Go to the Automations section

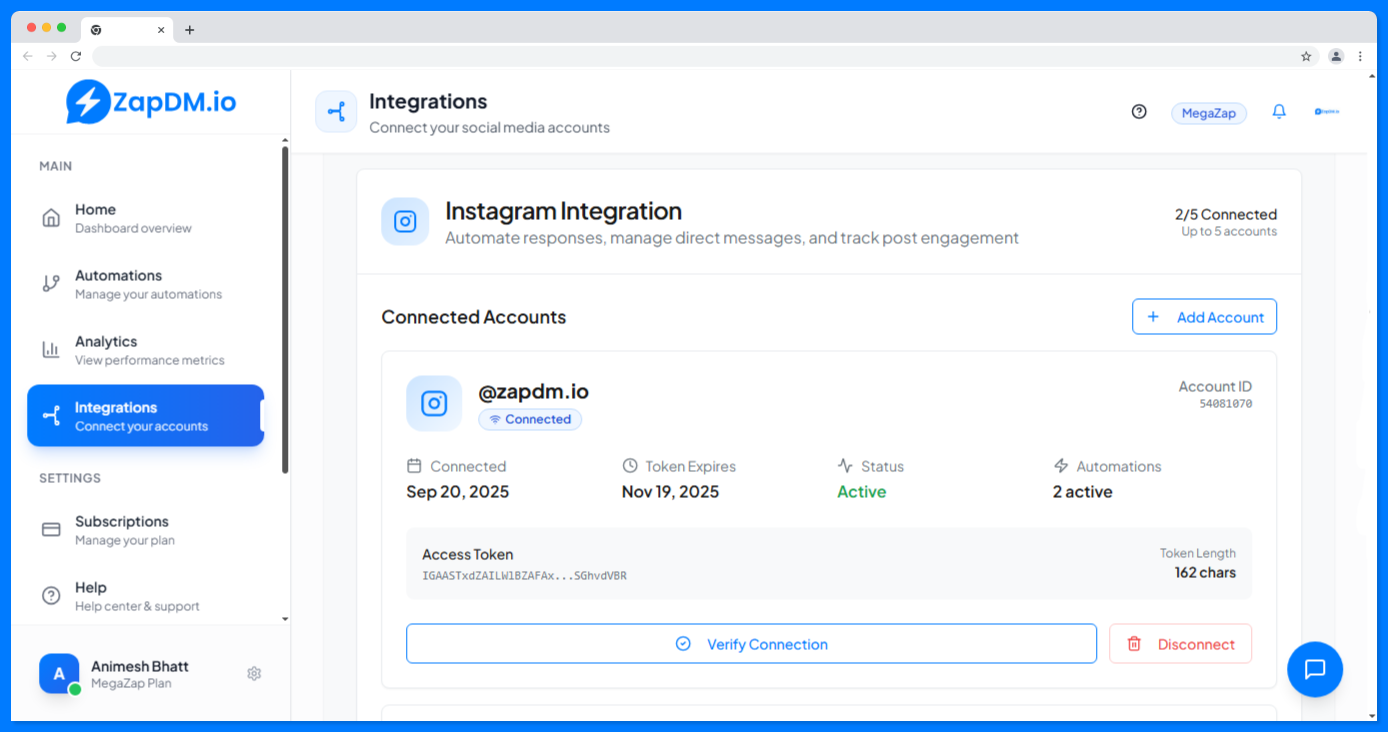146,284
